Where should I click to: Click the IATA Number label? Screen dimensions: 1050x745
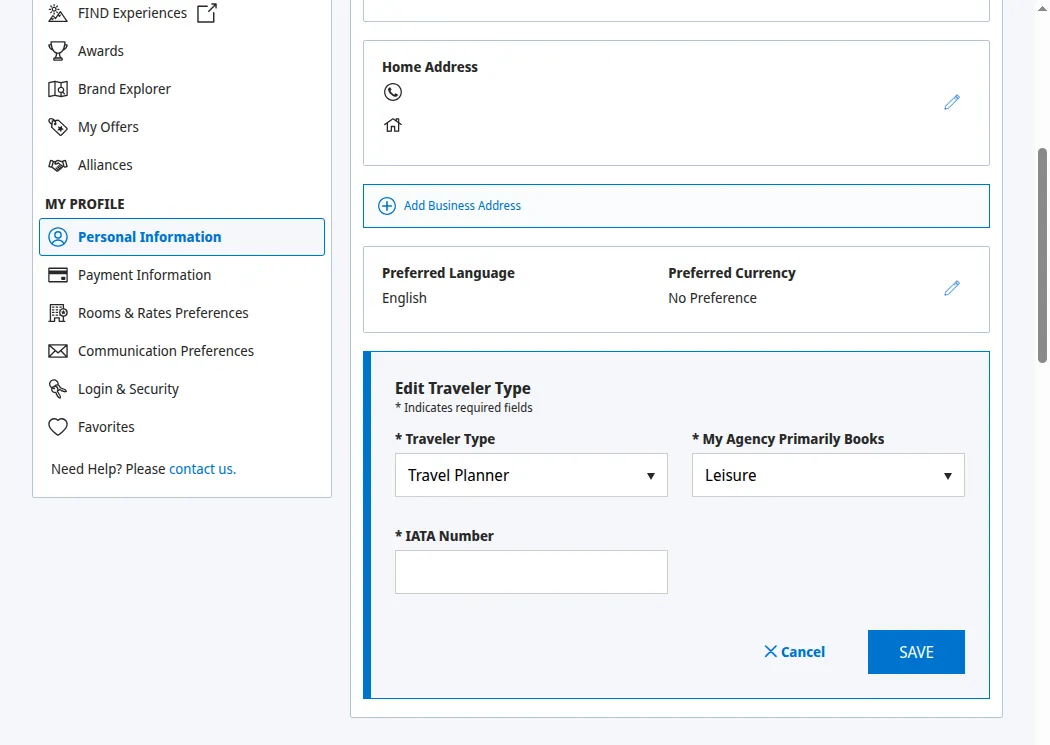pos(445,536)
